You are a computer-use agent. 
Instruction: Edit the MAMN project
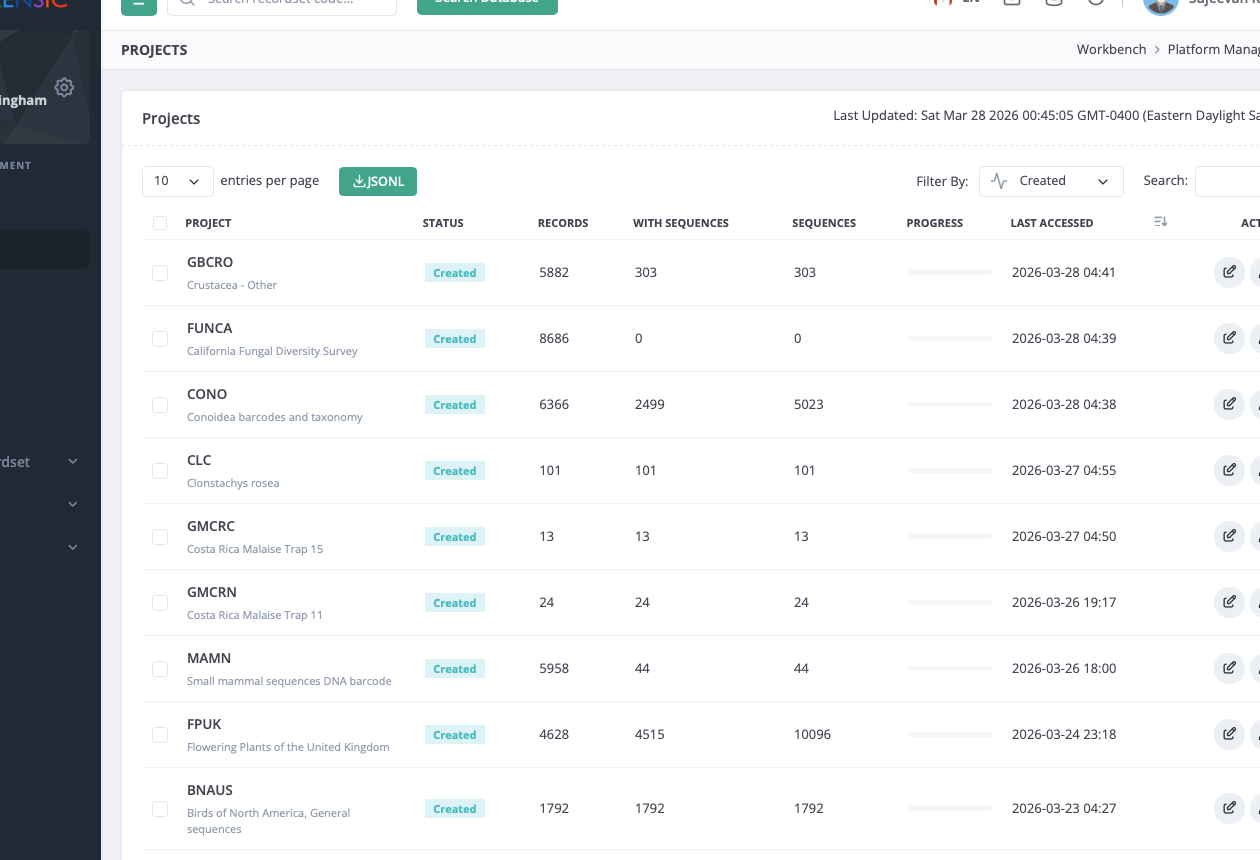[1229, 668]
